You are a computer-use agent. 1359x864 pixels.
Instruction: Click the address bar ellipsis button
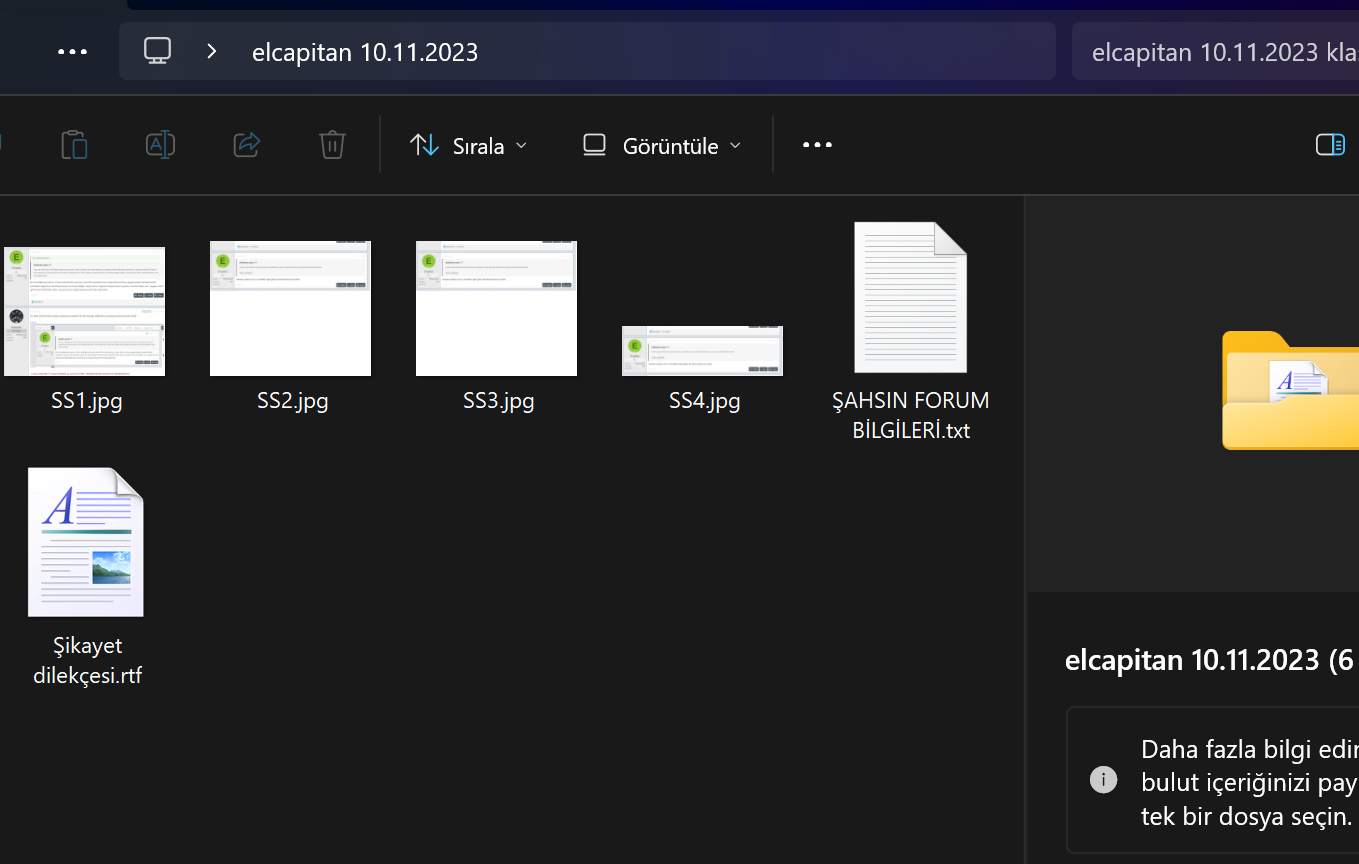(73, 51)
